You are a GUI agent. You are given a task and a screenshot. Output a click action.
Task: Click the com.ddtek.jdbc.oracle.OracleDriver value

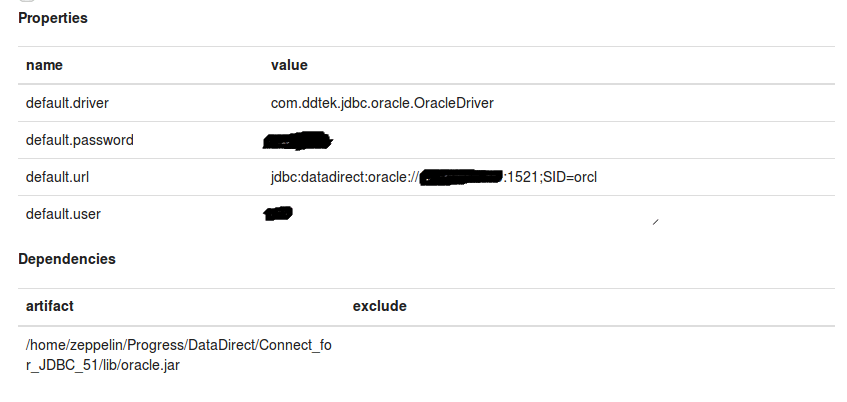point(382,102)
